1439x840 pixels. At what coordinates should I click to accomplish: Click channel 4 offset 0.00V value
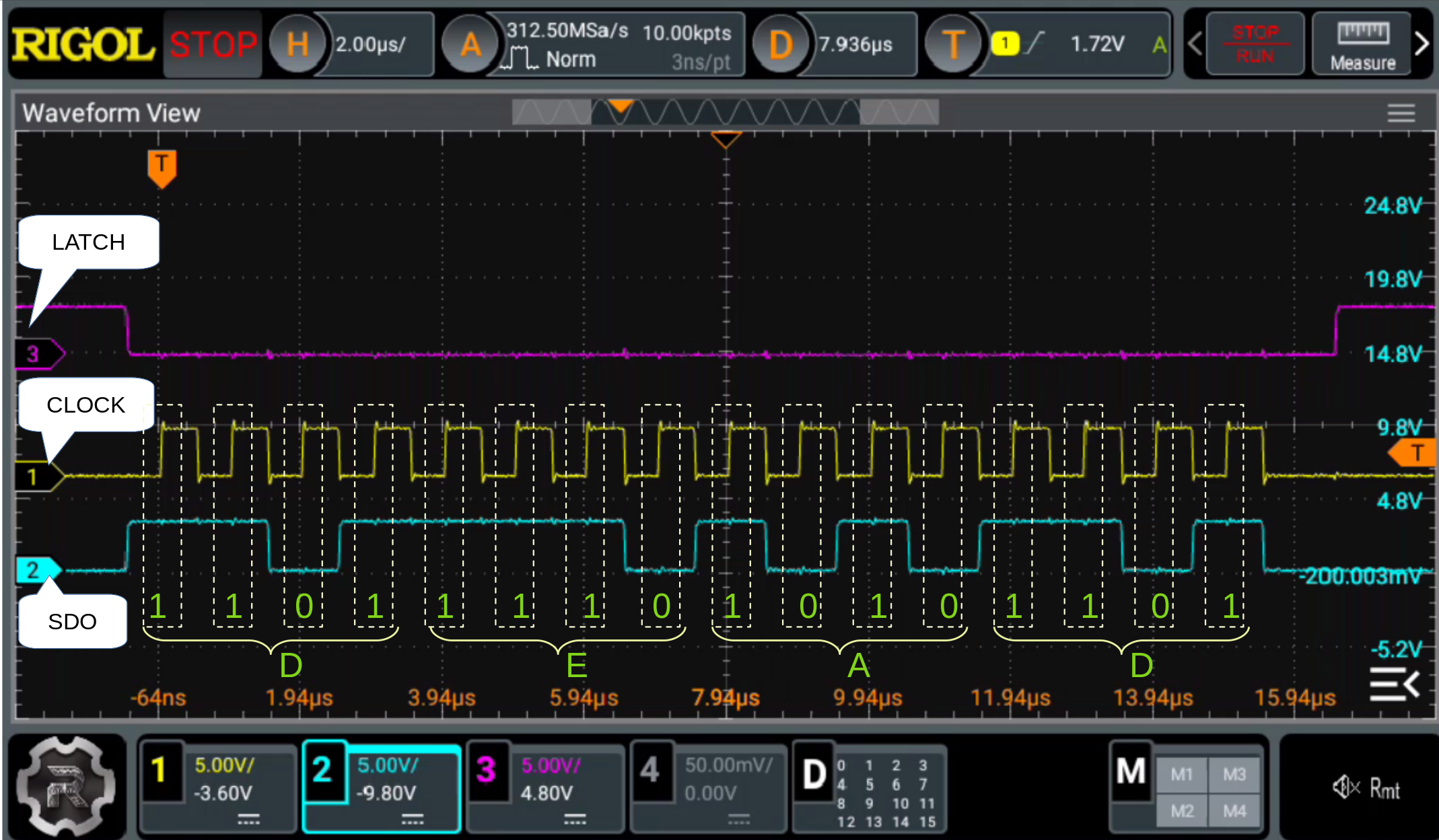tap(709, 794)
